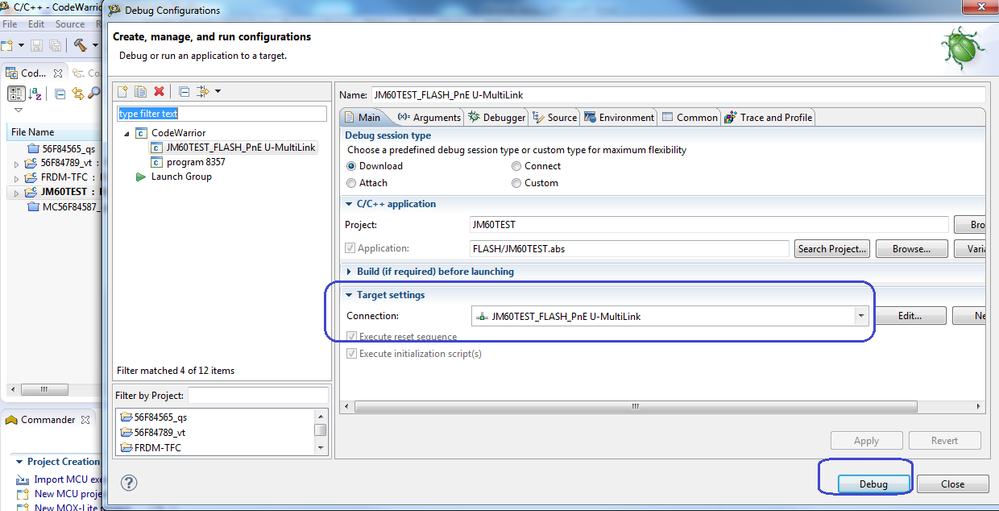Switch to the Source tab

coord(554,117)
